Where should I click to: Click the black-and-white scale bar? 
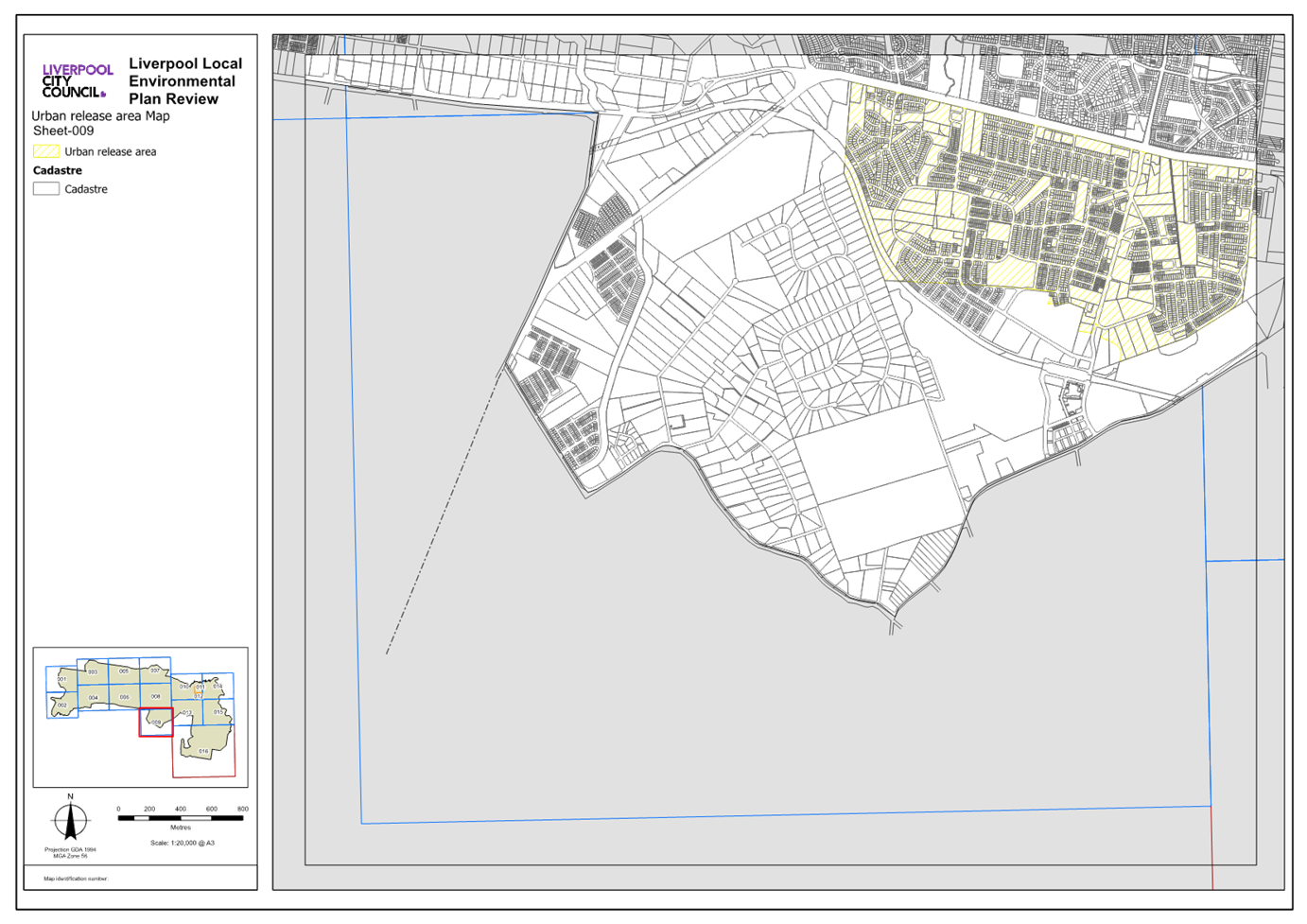[181, 818]
